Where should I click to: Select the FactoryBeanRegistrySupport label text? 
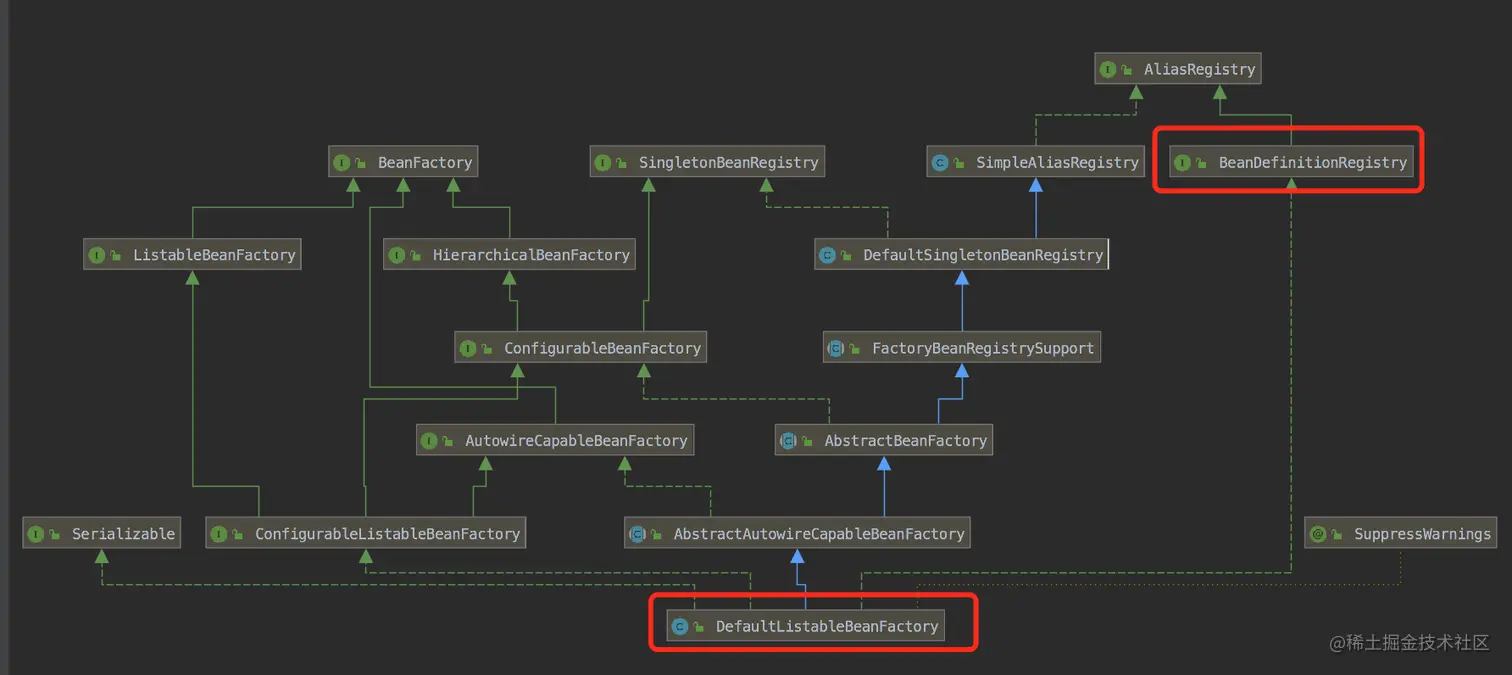(983, 349)
